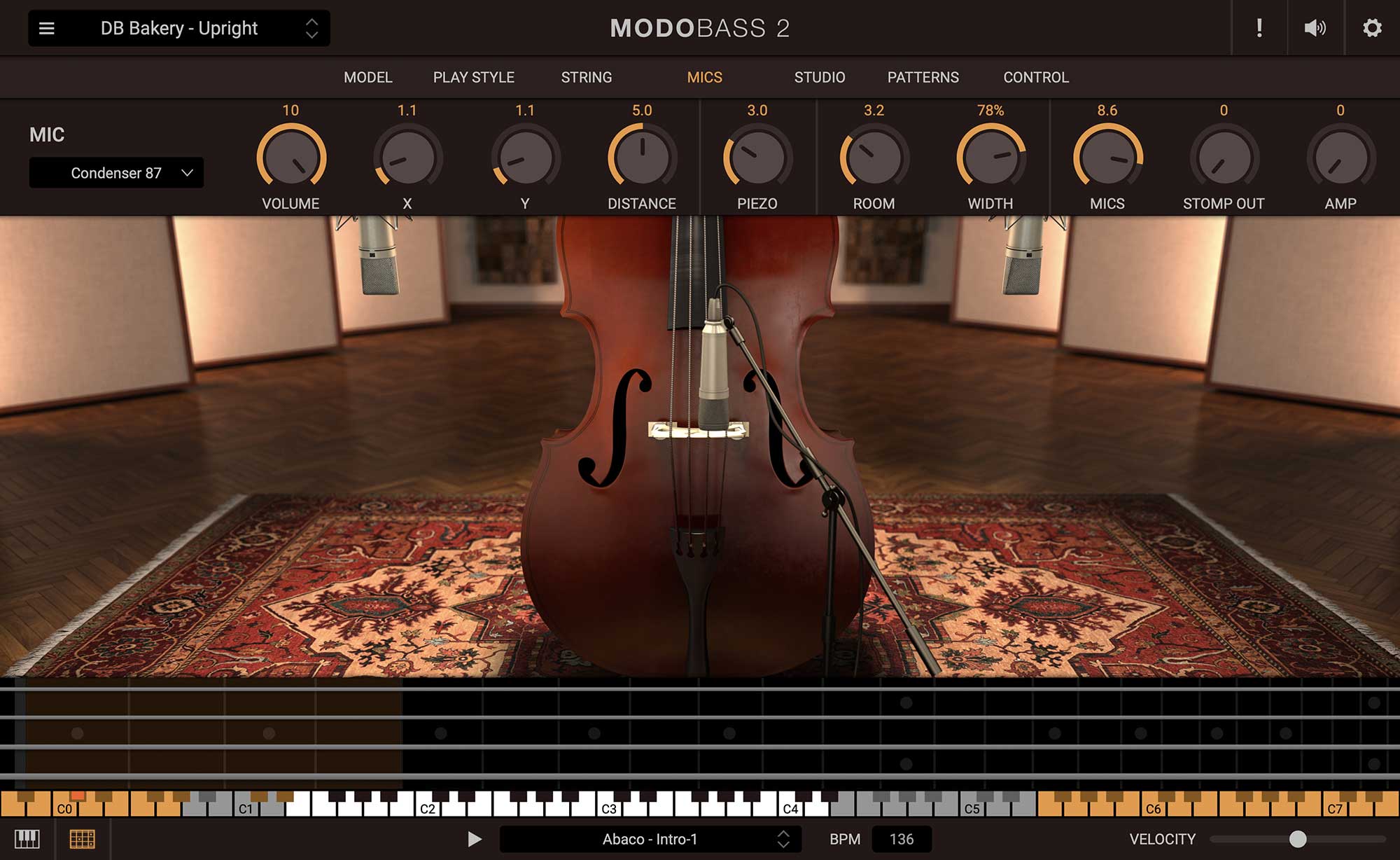The image size is (1400, 860).
Task: Turn the AMP knob up from zero
Action: [1339, 155]
